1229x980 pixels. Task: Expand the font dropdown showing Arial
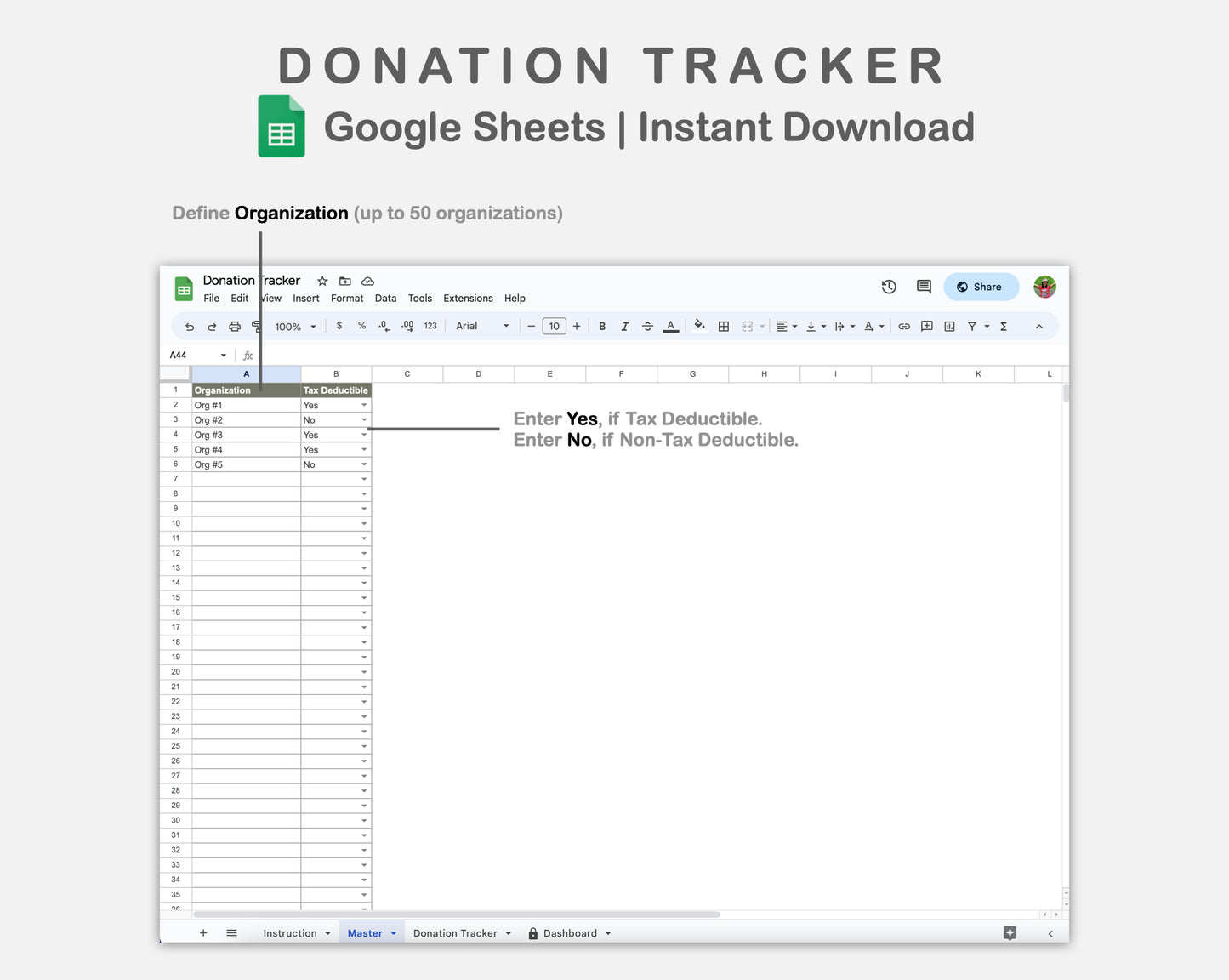tap(505, 326)
